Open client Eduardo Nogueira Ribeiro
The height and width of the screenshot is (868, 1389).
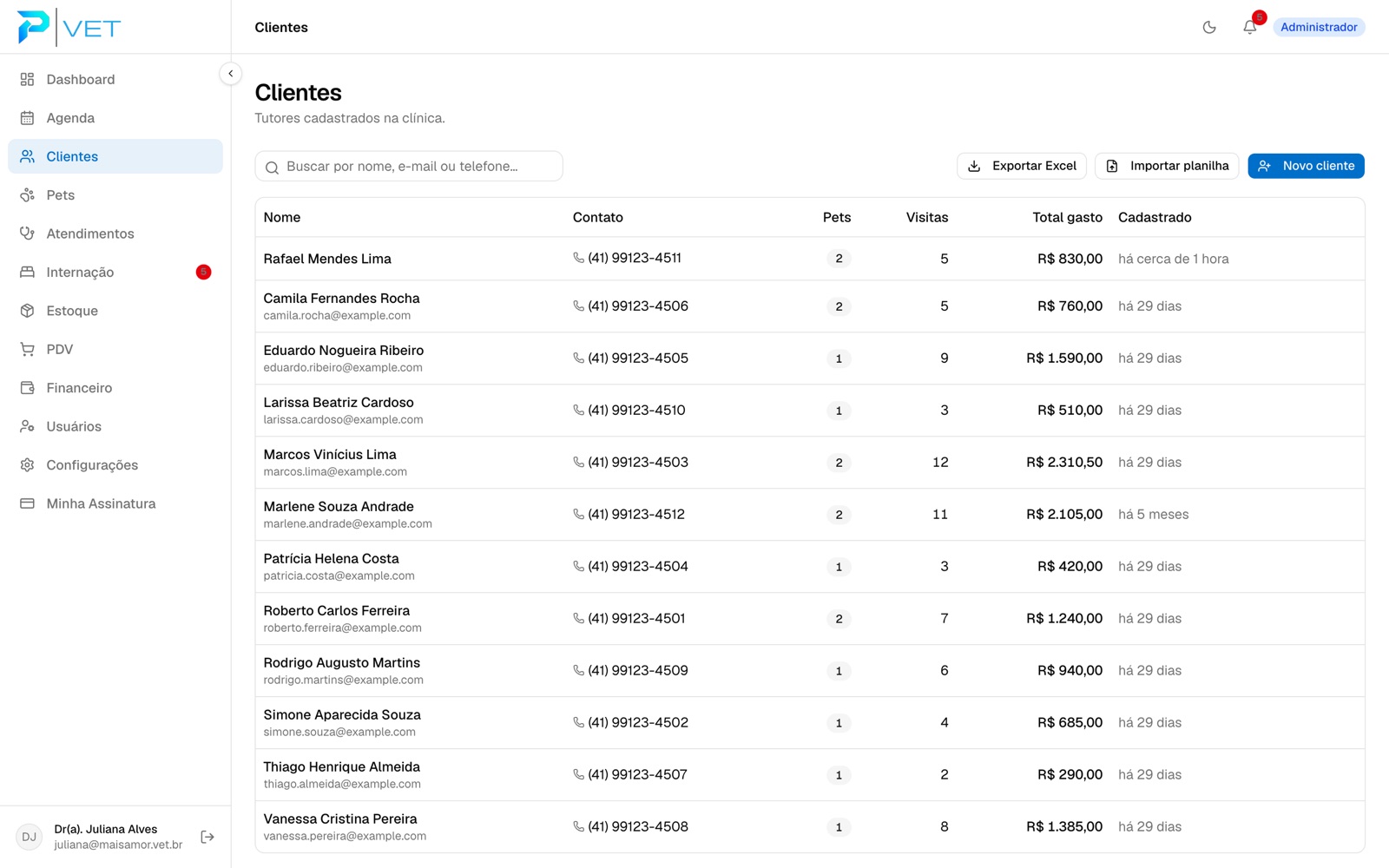pos(344,351)
